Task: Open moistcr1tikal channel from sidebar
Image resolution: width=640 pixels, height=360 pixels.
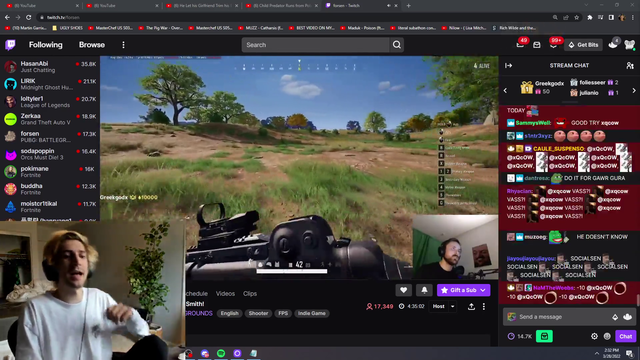Action: coord(50,207)
